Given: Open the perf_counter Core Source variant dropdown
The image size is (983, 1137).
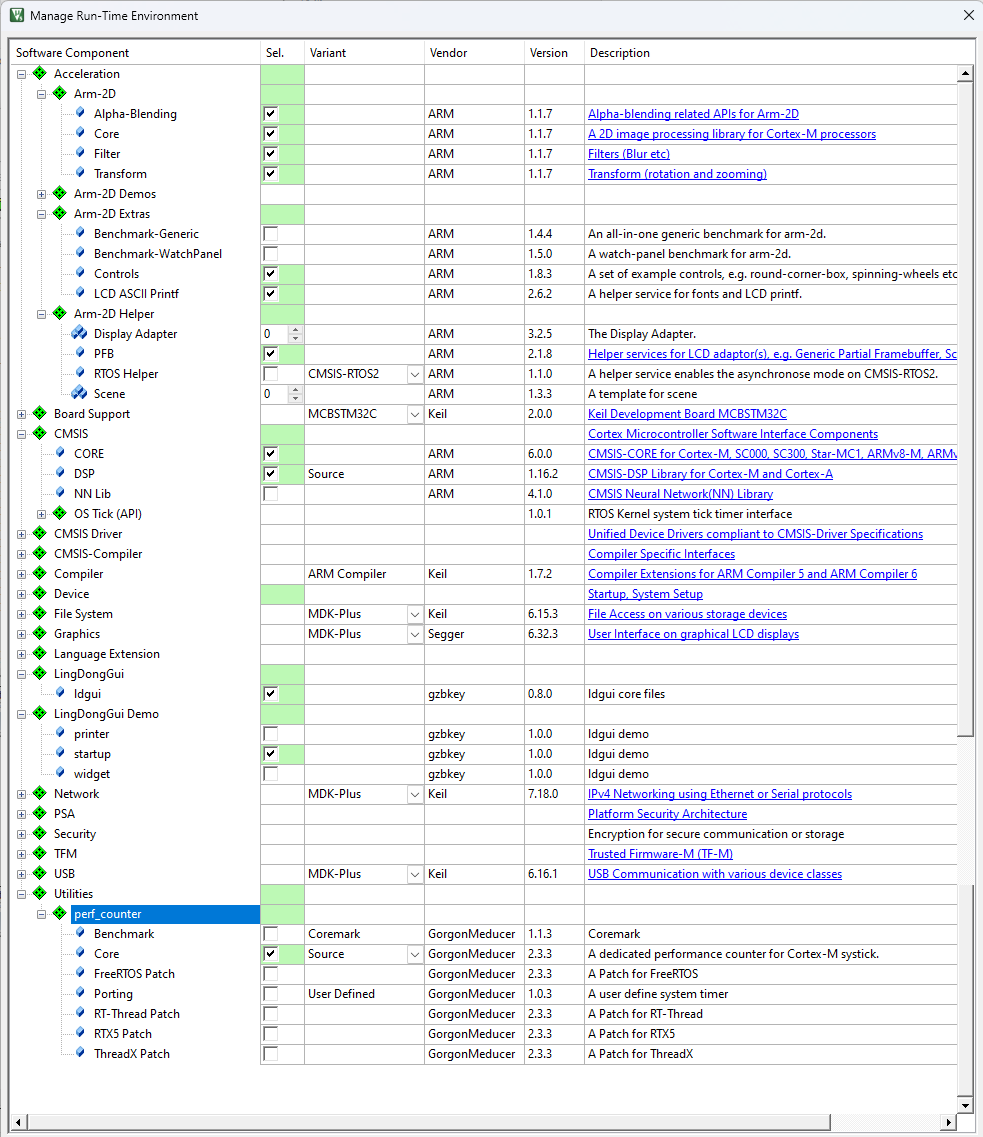Looking at the screenshot, I should coord(415,954).
